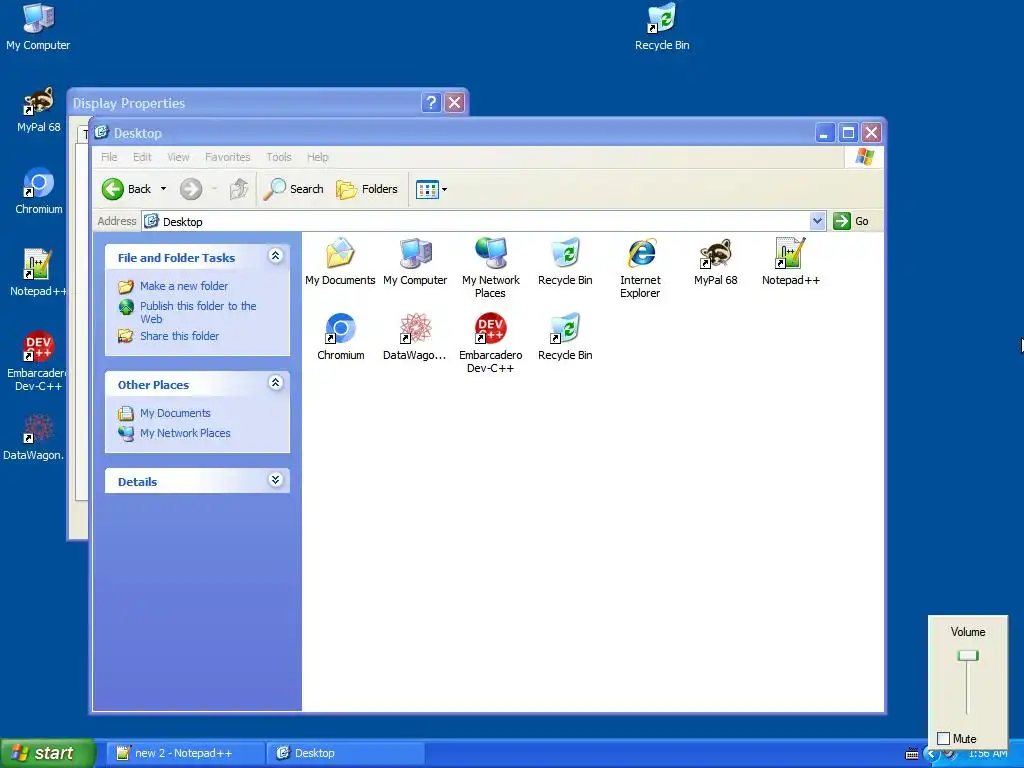Click Make a new folder link
Screen dimensions: 1024x768
pos(184,286)
